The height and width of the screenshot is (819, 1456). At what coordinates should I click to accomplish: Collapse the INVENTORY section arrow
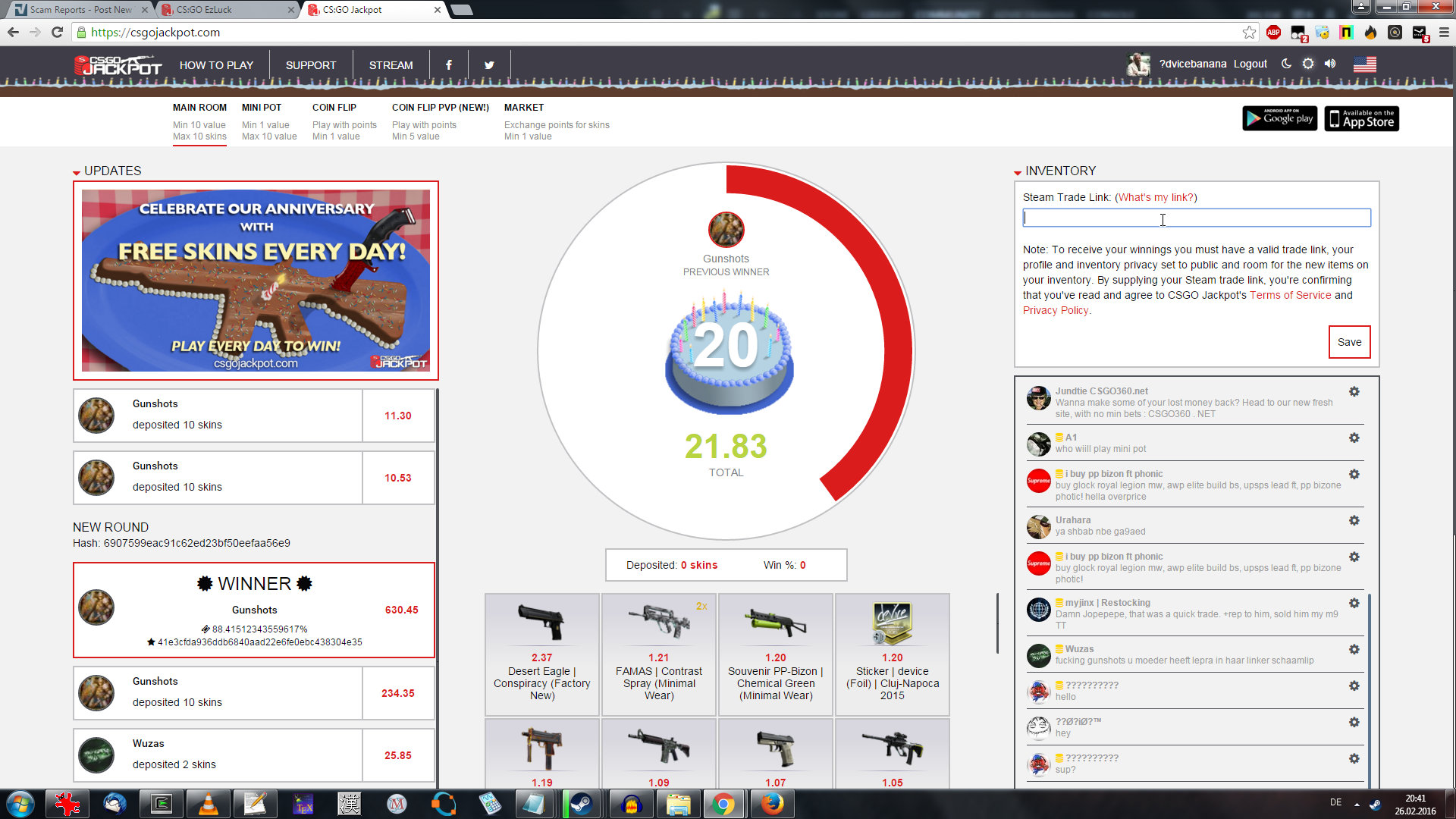1018,173
